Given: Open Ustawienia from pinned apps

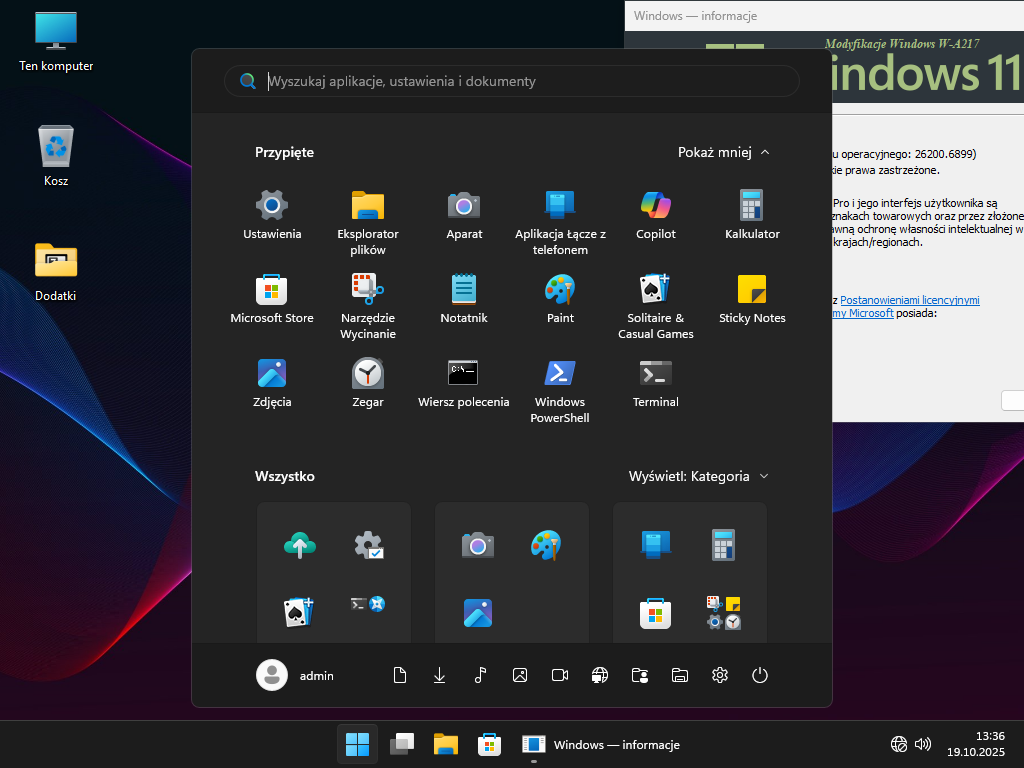Looking at the screenshot, I should tap(272, 215).
